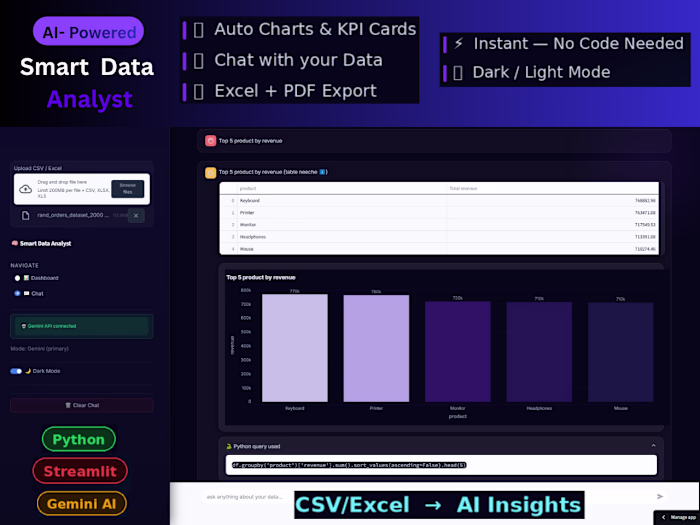The image size is (700, 525).
Task: Click the Monitor bar in the chart
Action: 458,351
